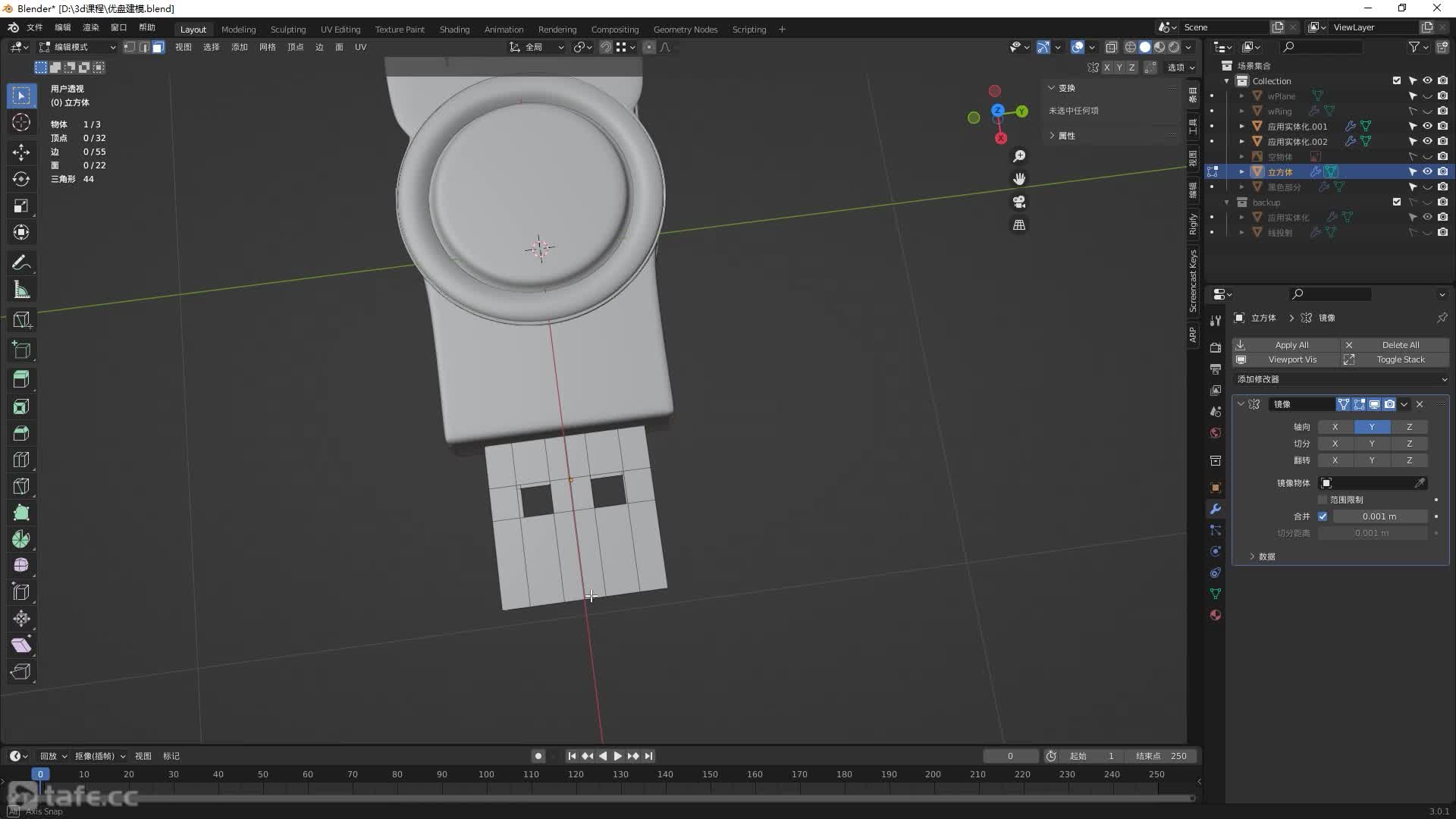The height and width of the screenshot is (819, 1456).
Task: Select the Shear tool
Action: pos(21,645)
